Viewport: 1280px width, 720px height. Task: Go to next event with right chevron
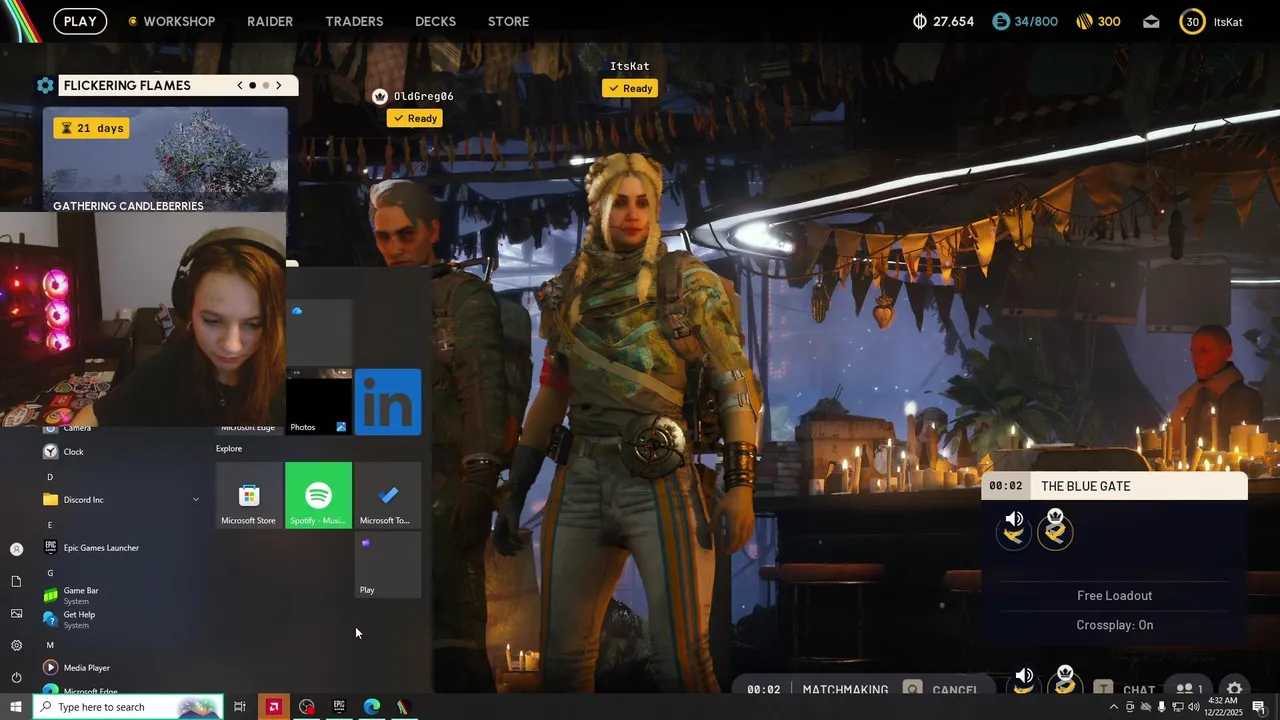pos(278,86)
